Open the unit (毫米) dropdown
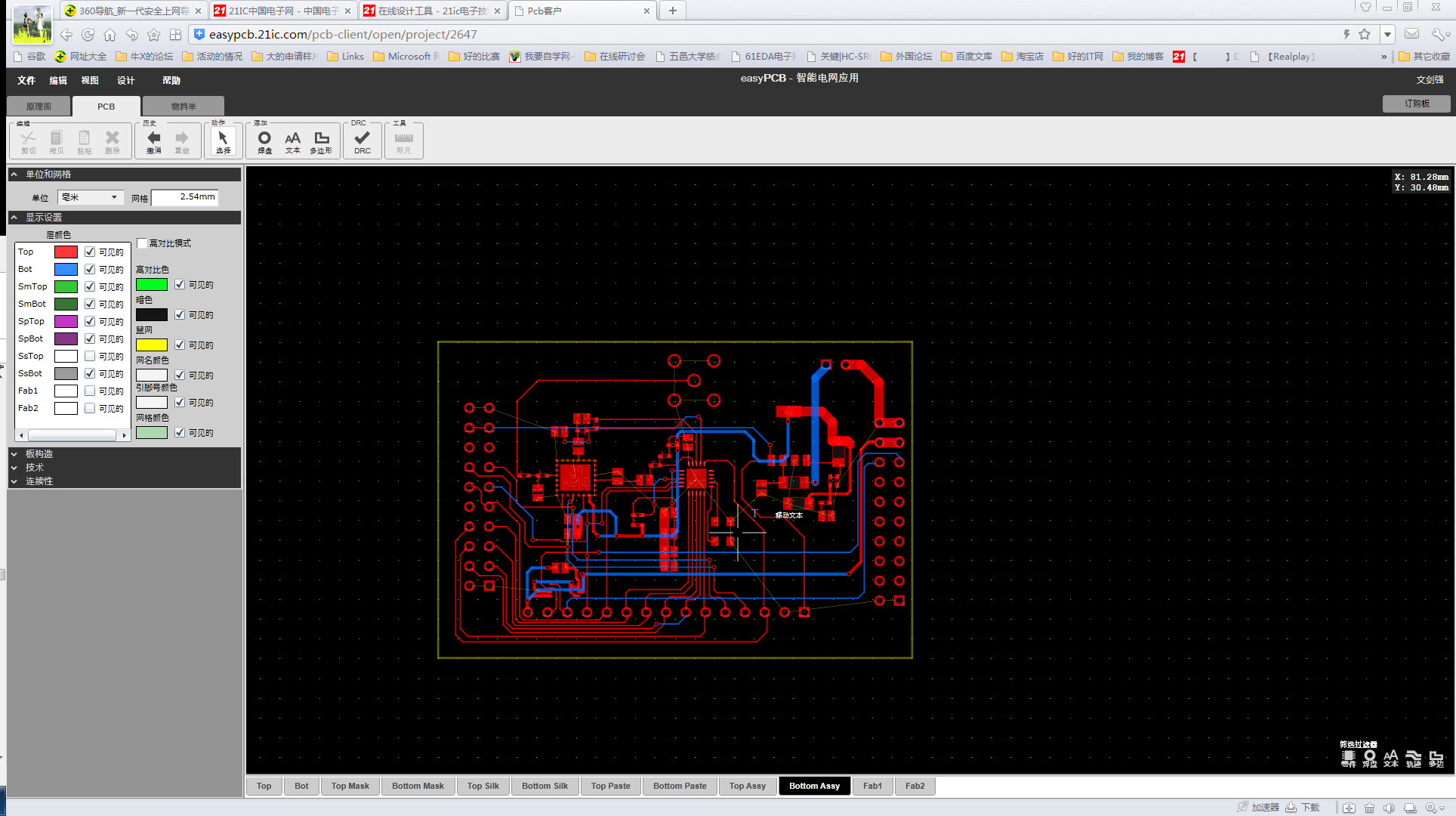The width and height of the screenshot is (1456, 816). coord(91,197)
